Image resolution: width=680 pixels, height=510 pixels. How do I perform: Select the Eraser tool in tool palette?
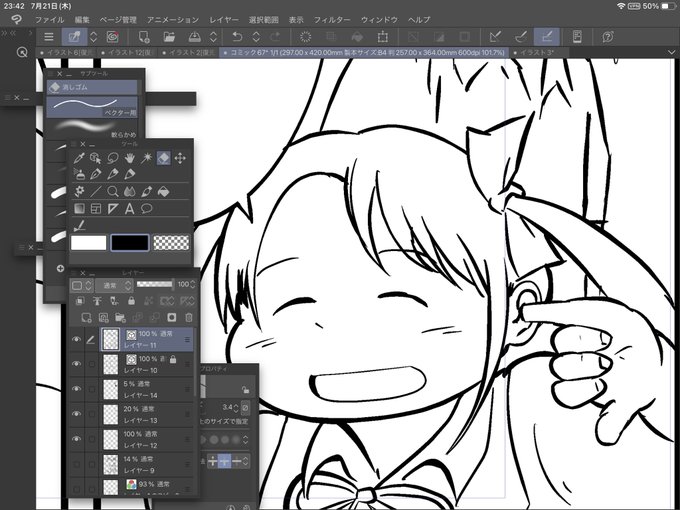(x=163, y=158)
